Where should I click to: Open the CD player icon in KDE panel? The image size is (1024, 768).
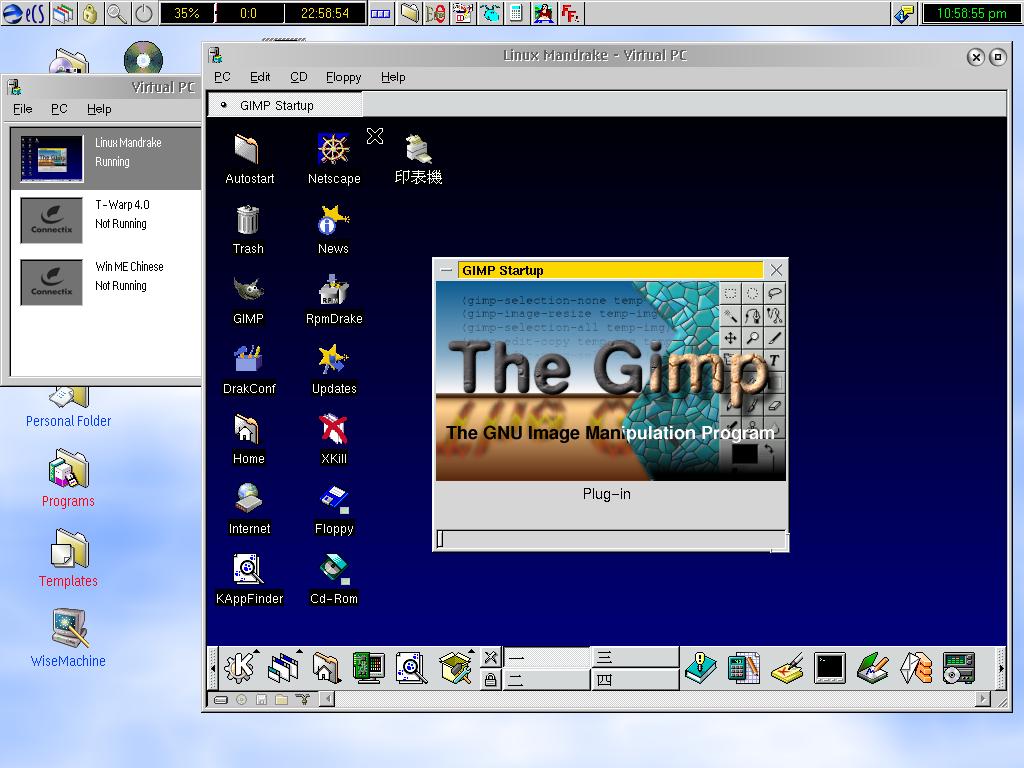coord(959,667)
